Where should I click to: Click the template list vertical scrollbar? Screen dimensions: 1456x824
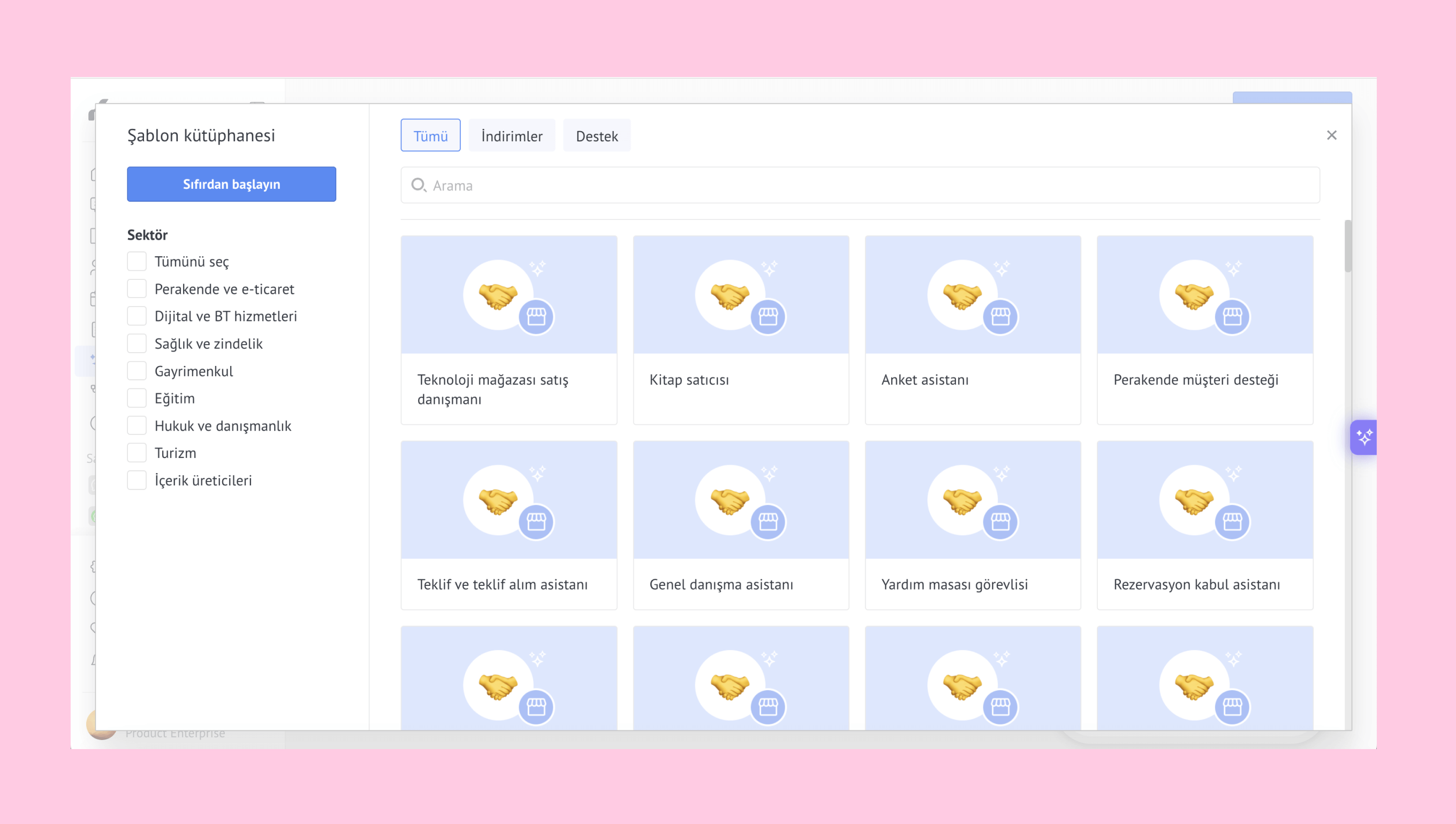pyautogui.click(x=1347, y=247)
